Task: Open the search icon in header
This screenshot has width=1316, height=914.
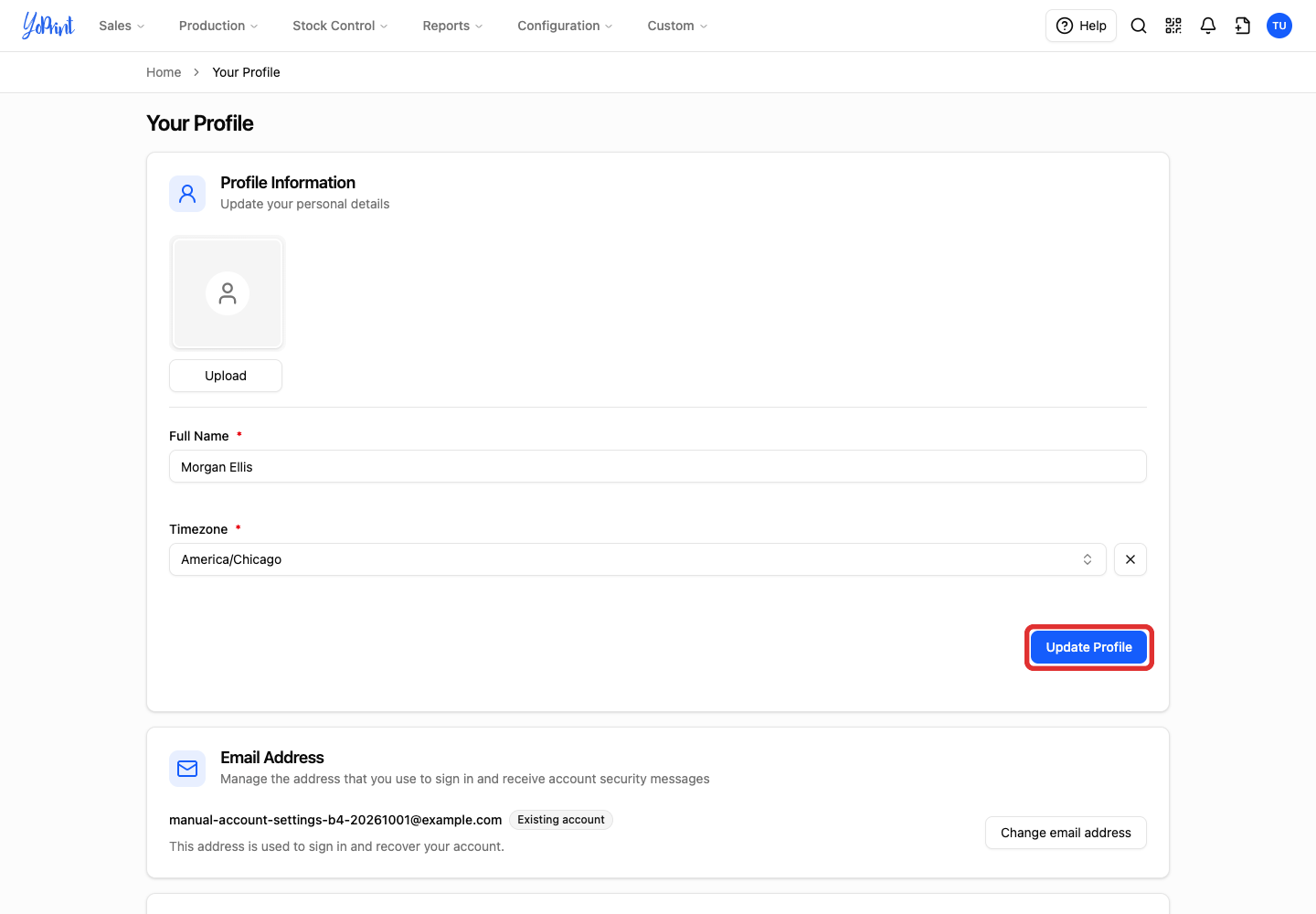Action: (1139, 26)
